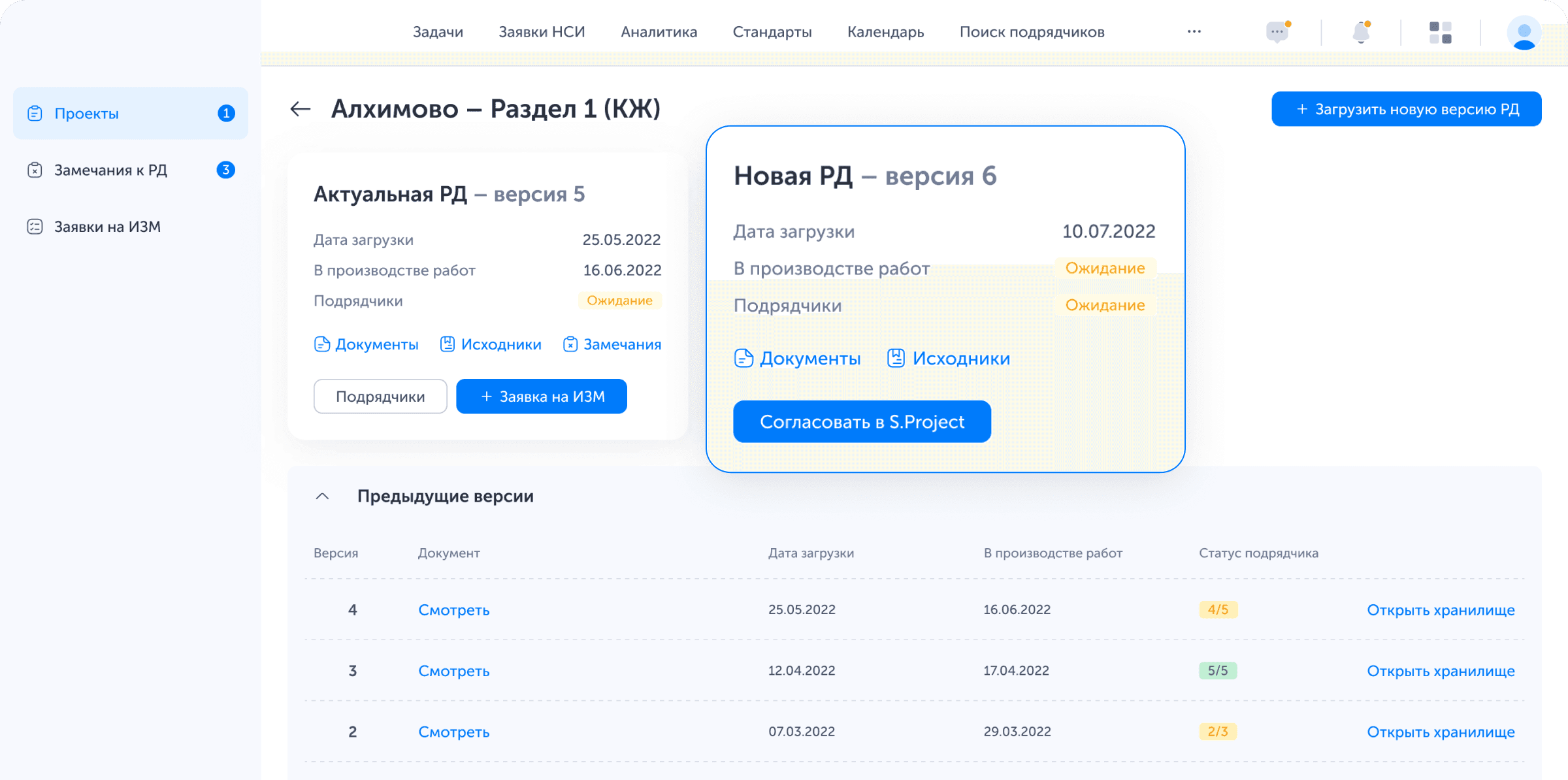Image resolution: width=1568 pixels, height=780 pixels.
Task: Click the Проекты sidebar icon
Action: tap(35, 114)
